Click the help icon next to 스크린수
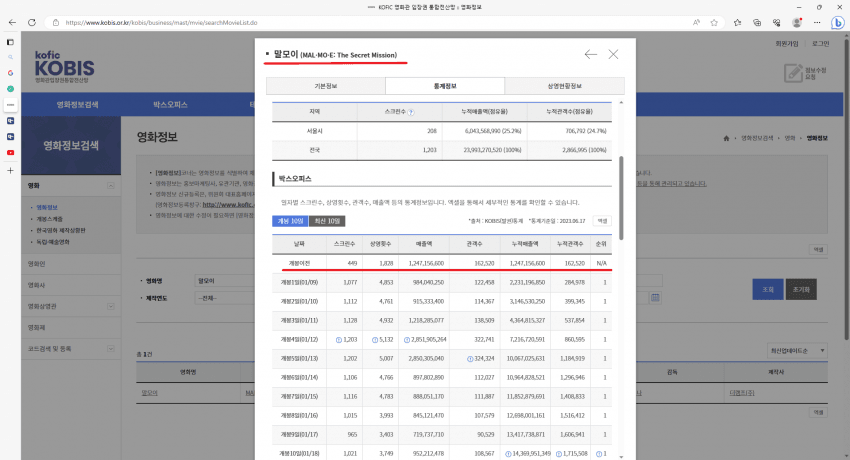Image resolution: width=850 pixels, height=460 pixels. point(411,112)
